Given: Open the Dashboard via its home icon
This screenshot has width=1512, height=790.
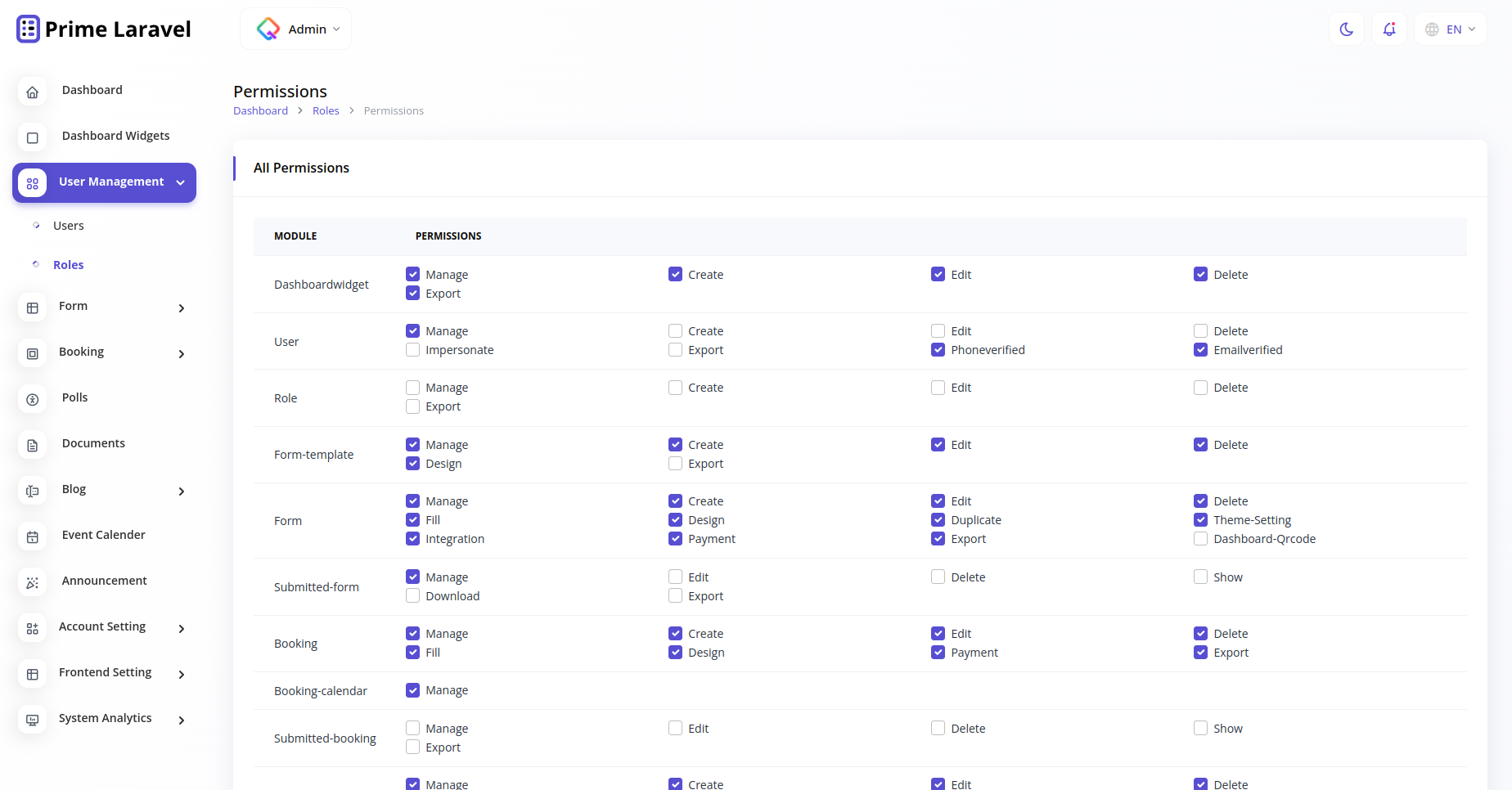Looking at the screenshot, I should pos(32,92).
